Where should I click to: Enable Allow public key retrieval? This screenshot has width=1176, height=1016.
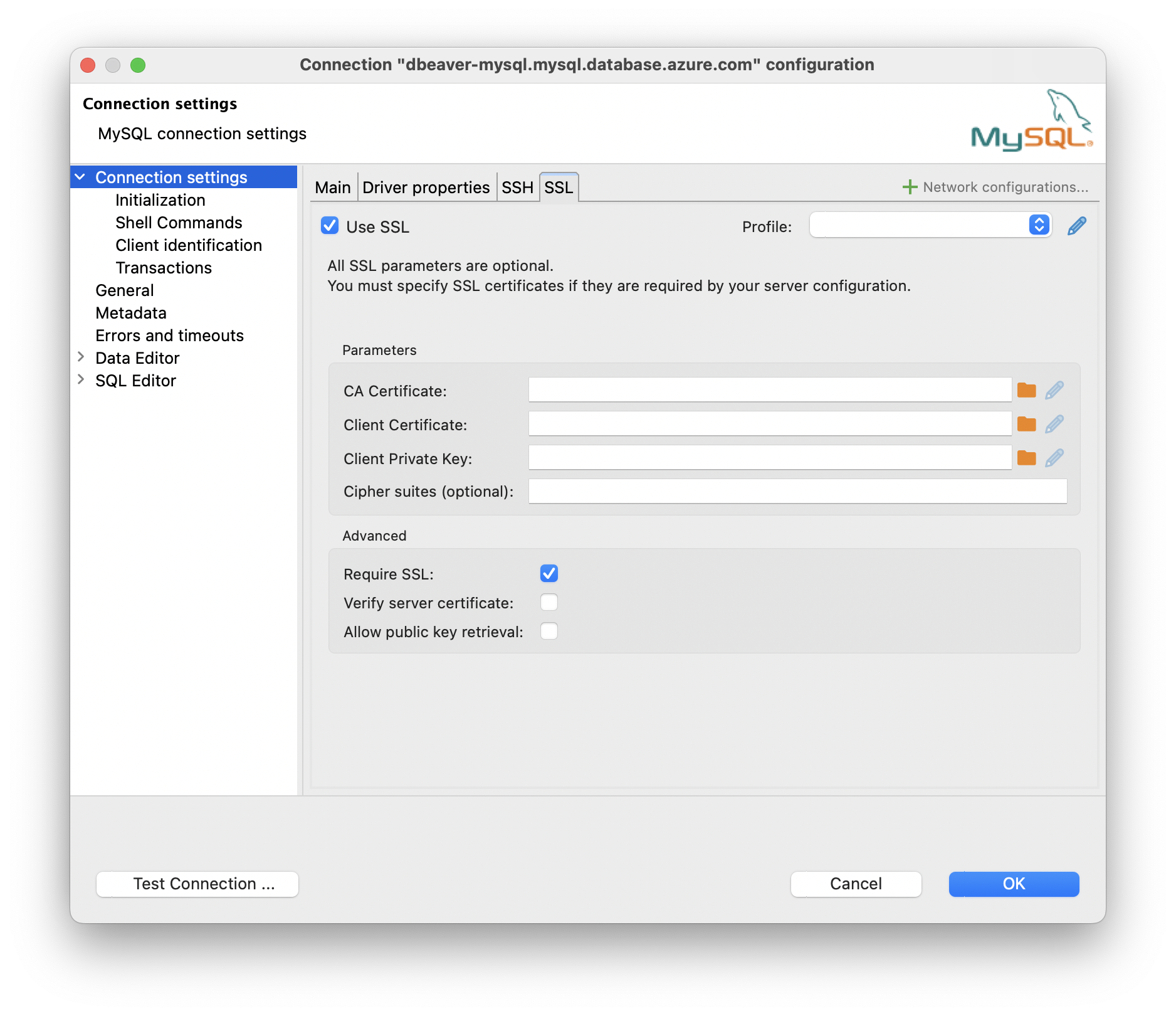pos(549,631)
